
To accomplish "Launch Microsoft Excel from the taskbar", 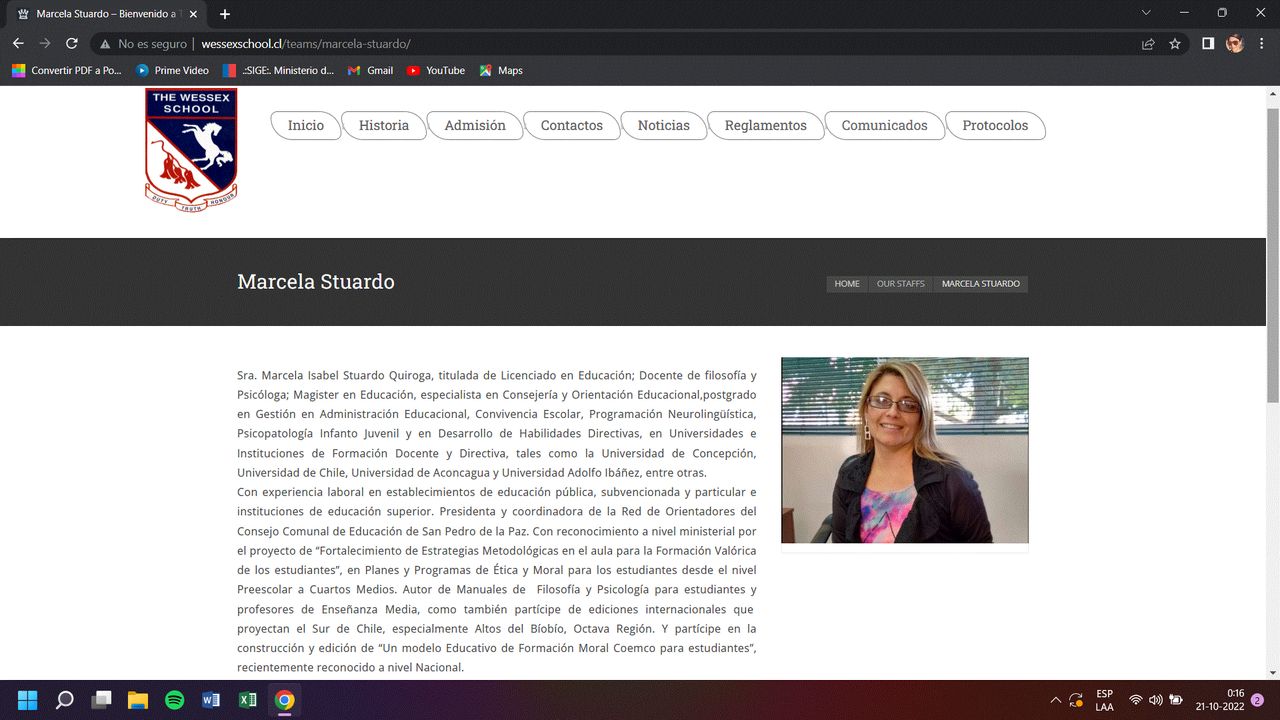I will [248, 699].
